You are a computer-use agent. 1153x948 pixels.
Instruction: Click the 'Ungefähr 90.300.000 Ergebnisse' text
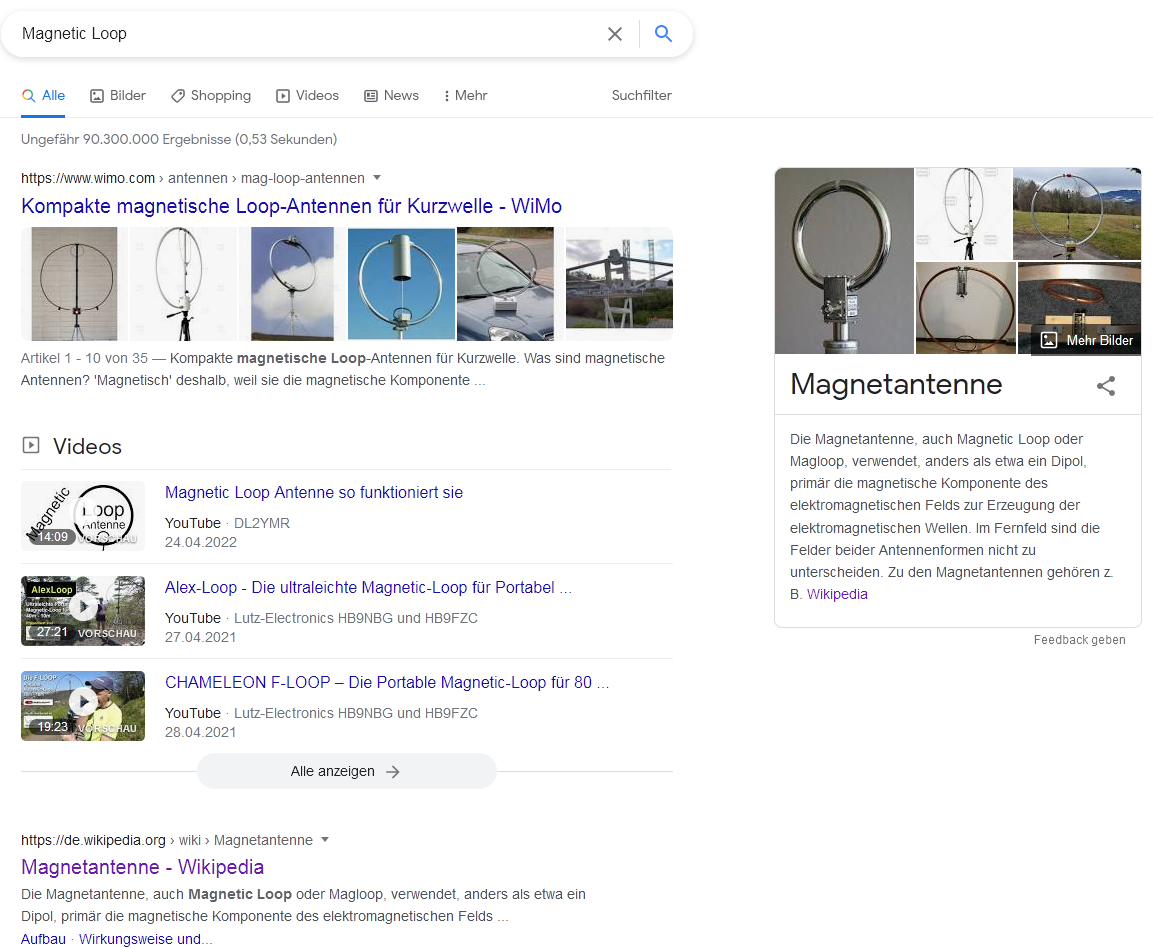pyautogui.click(x=179, y=139)
